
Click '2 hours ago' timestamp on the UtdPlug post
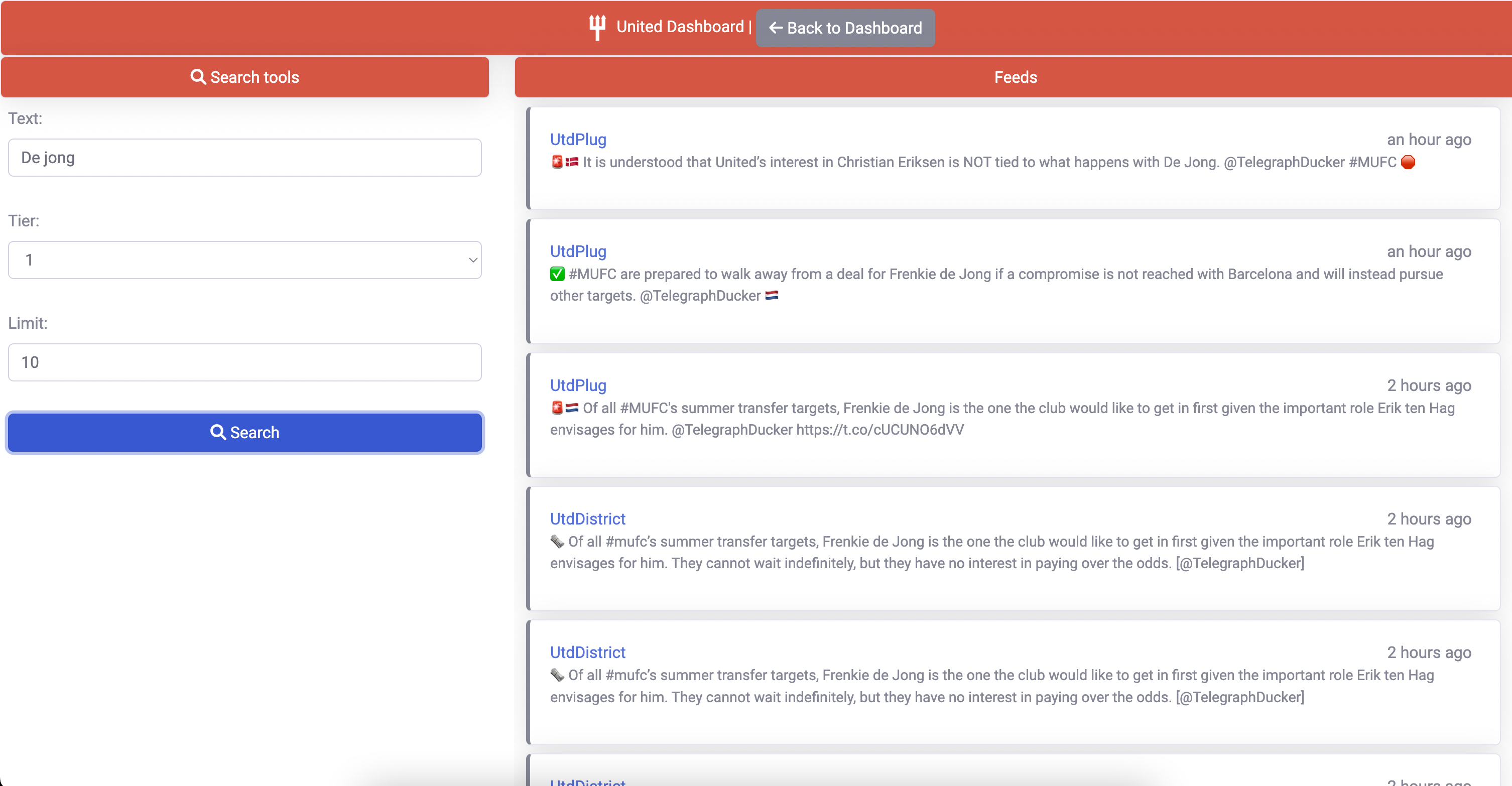1429,385
